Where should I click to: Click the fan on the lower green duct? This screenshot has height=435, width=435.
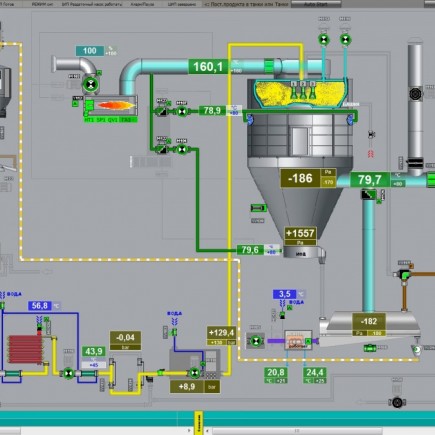182,150
